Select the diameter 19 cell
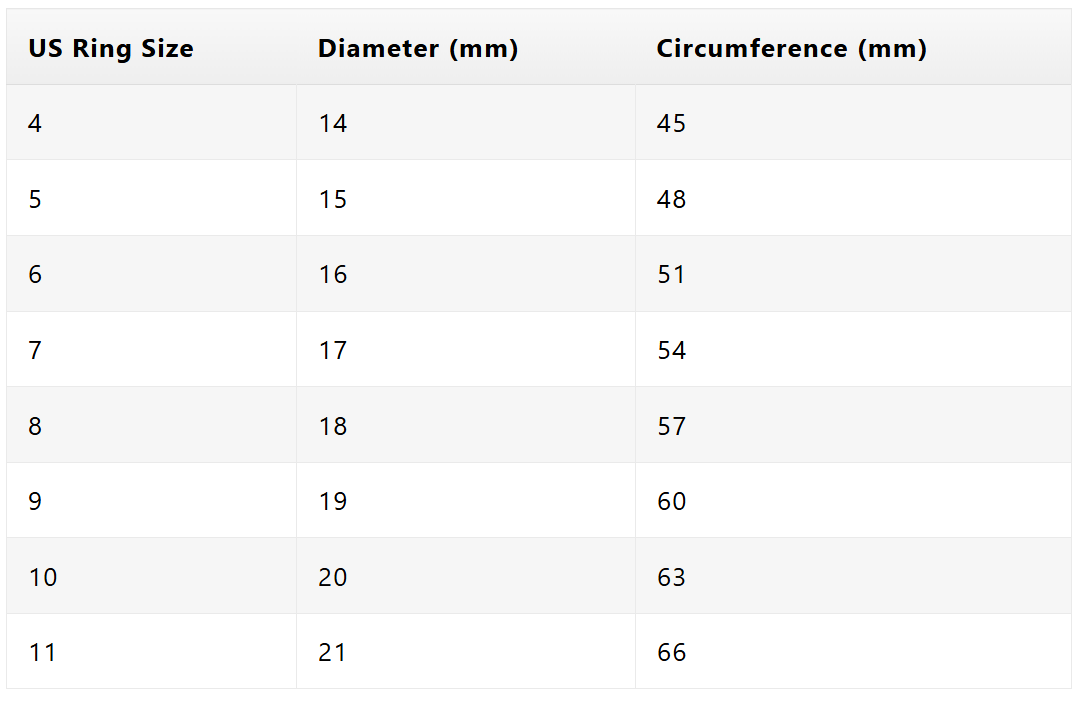 tap(466, 500)
